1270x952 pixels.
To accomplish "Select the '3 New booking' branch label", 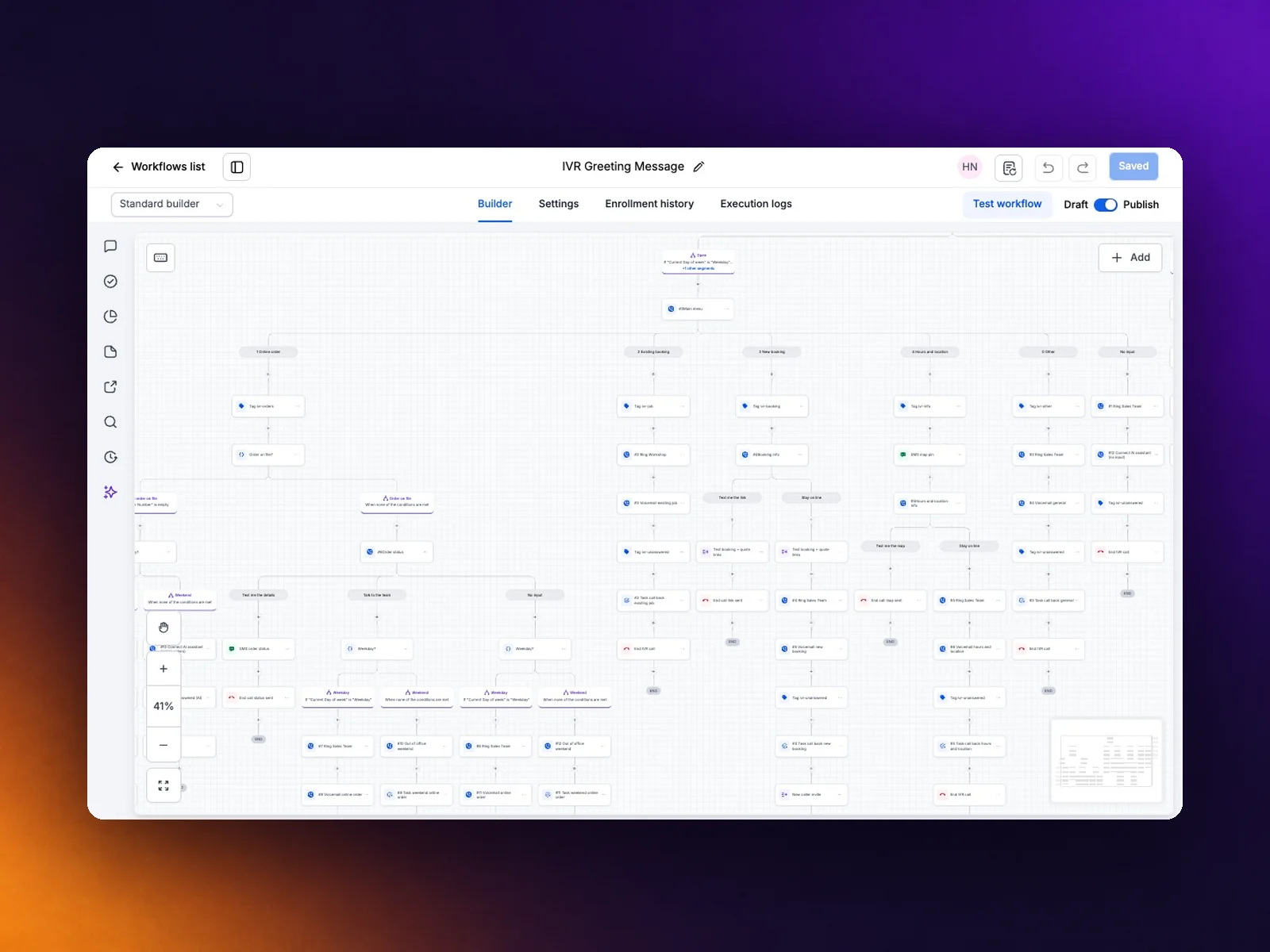I will 772,351.
